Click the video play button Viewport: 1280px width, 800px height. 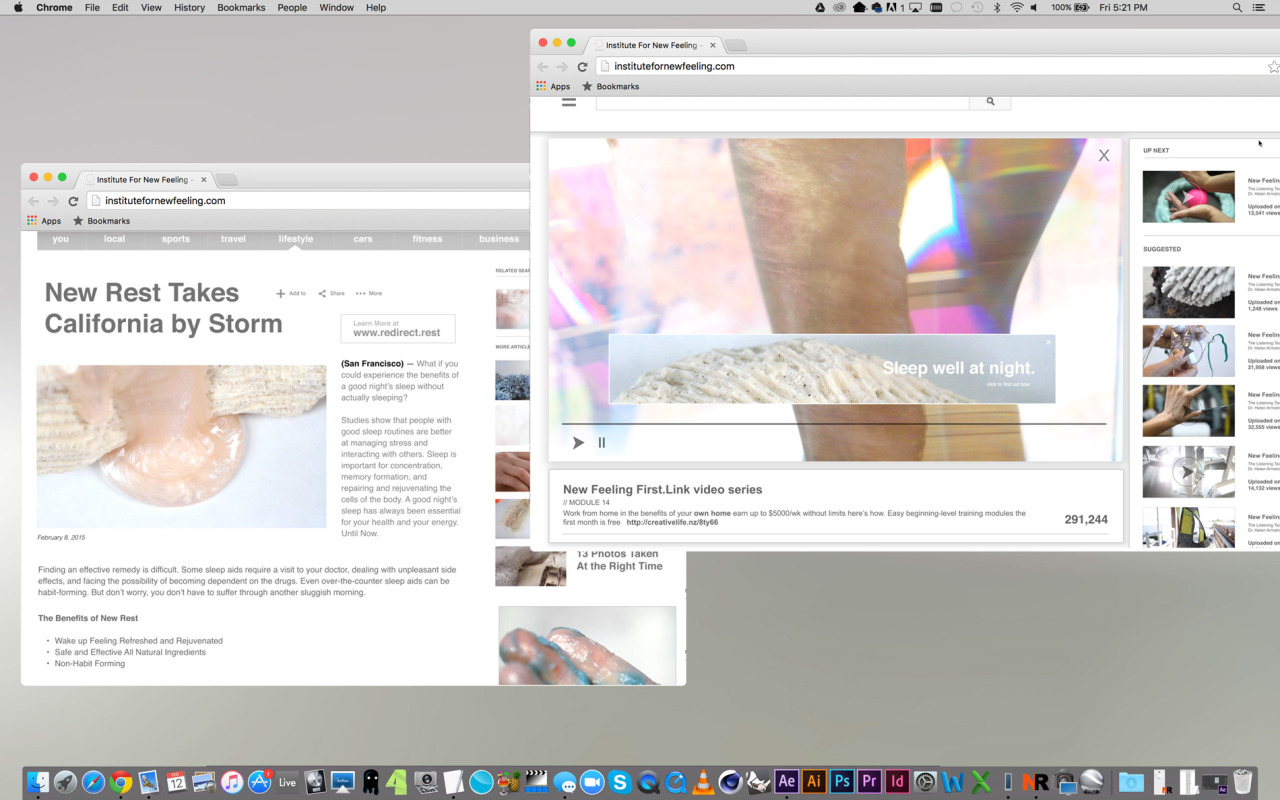[578, 443]
